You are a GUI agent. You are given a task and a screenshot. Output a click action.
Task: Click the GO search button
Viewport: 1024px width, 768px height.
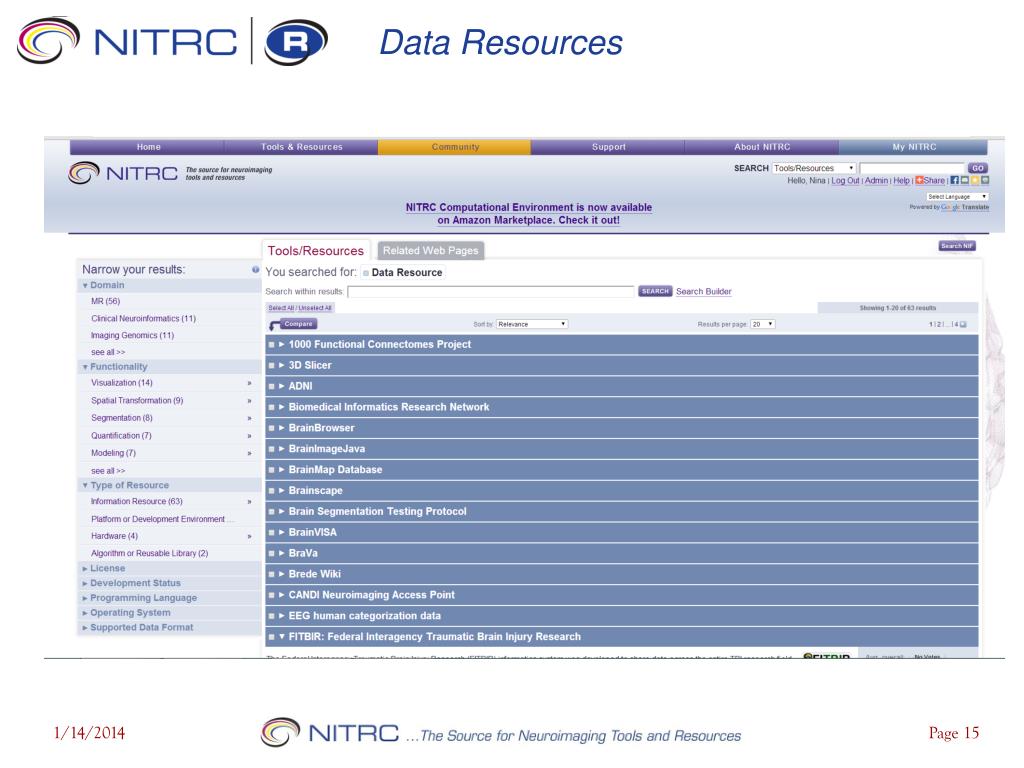click(x=978, y=168)
